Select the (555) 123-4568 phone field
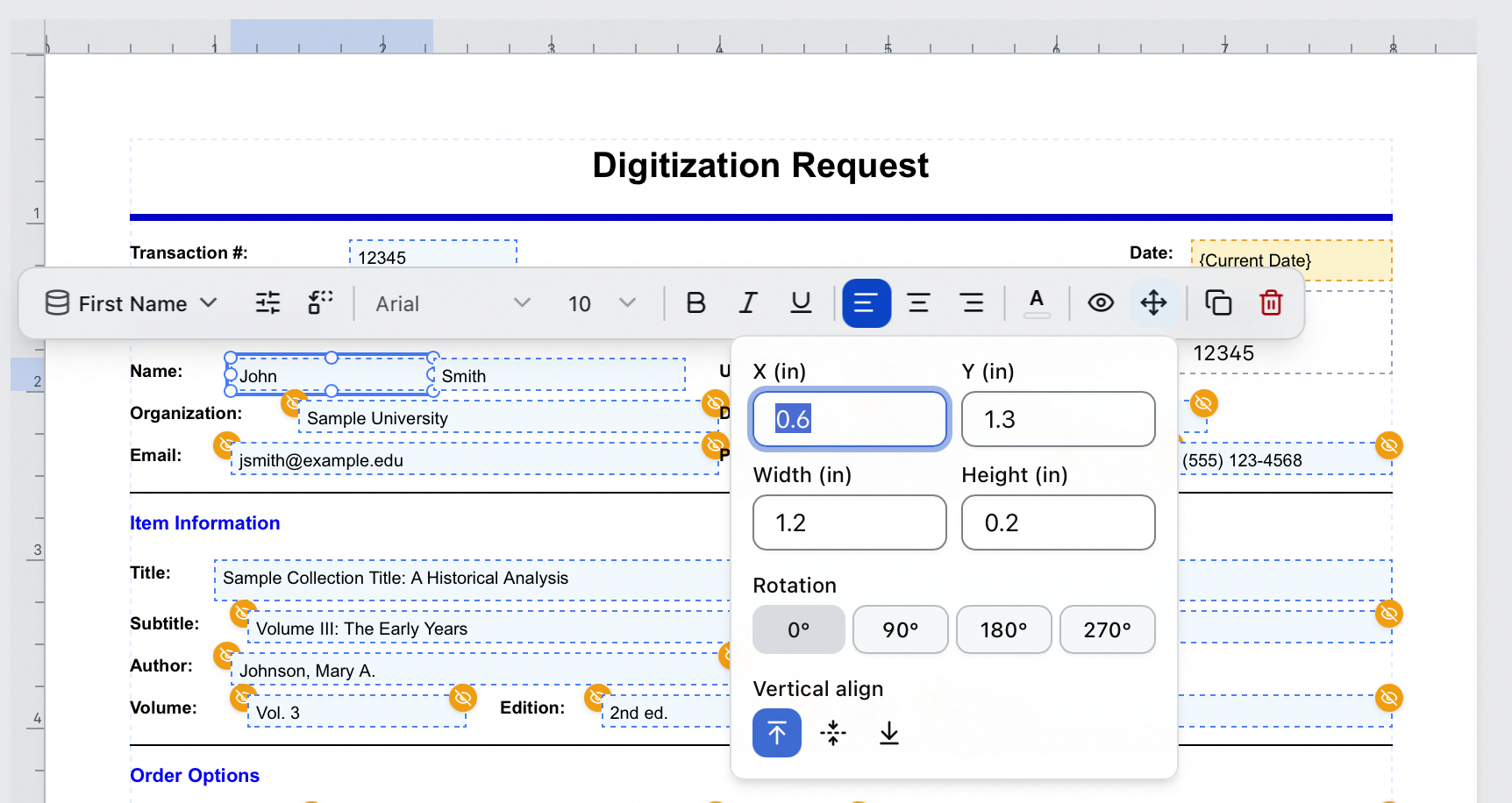Screen dimensions: 1512x803 pyautogui.click(x=1286, y=459)
